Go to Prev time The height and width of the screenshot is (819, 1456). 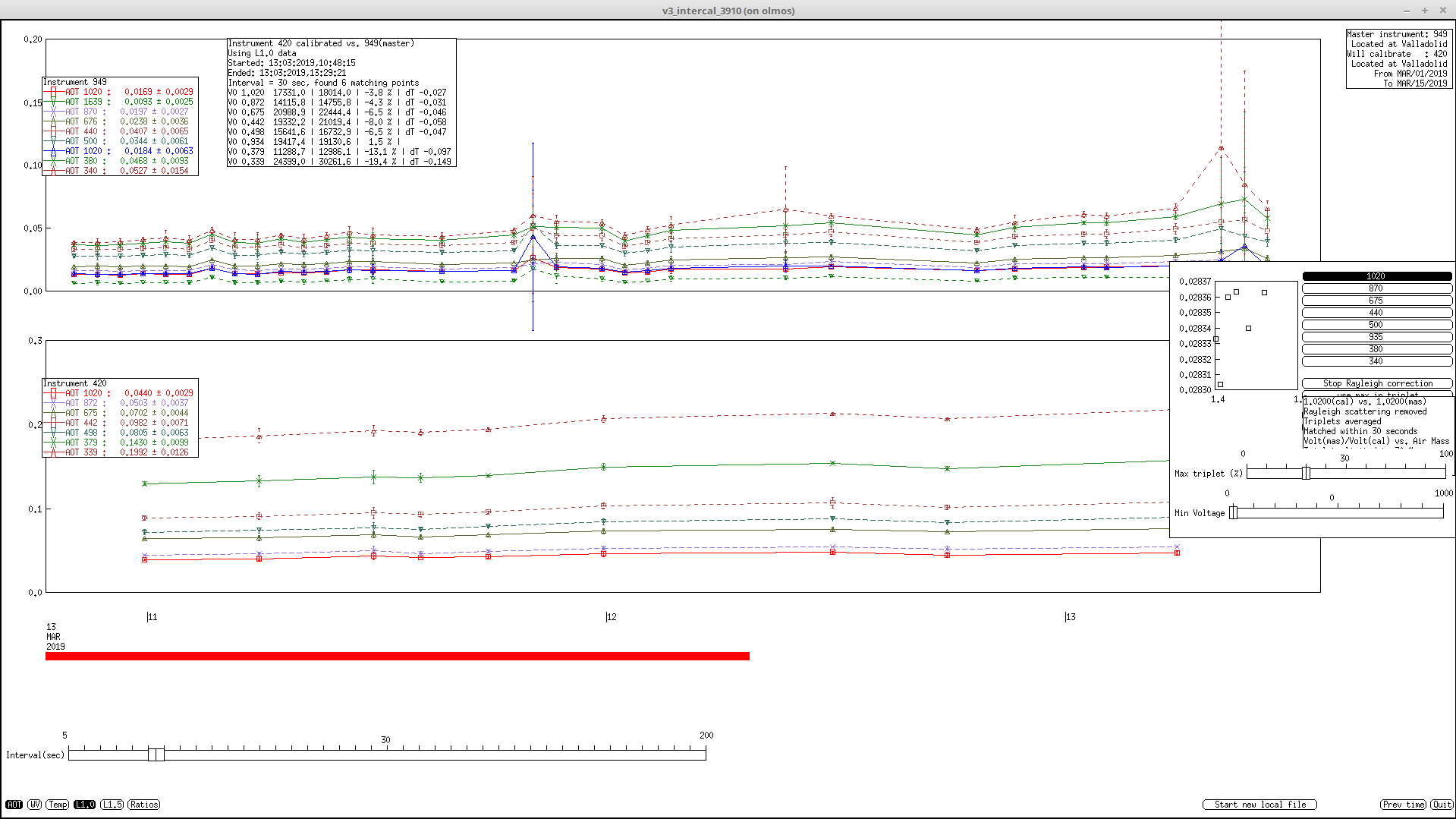pyautogui.click(x=1404, y=805)
